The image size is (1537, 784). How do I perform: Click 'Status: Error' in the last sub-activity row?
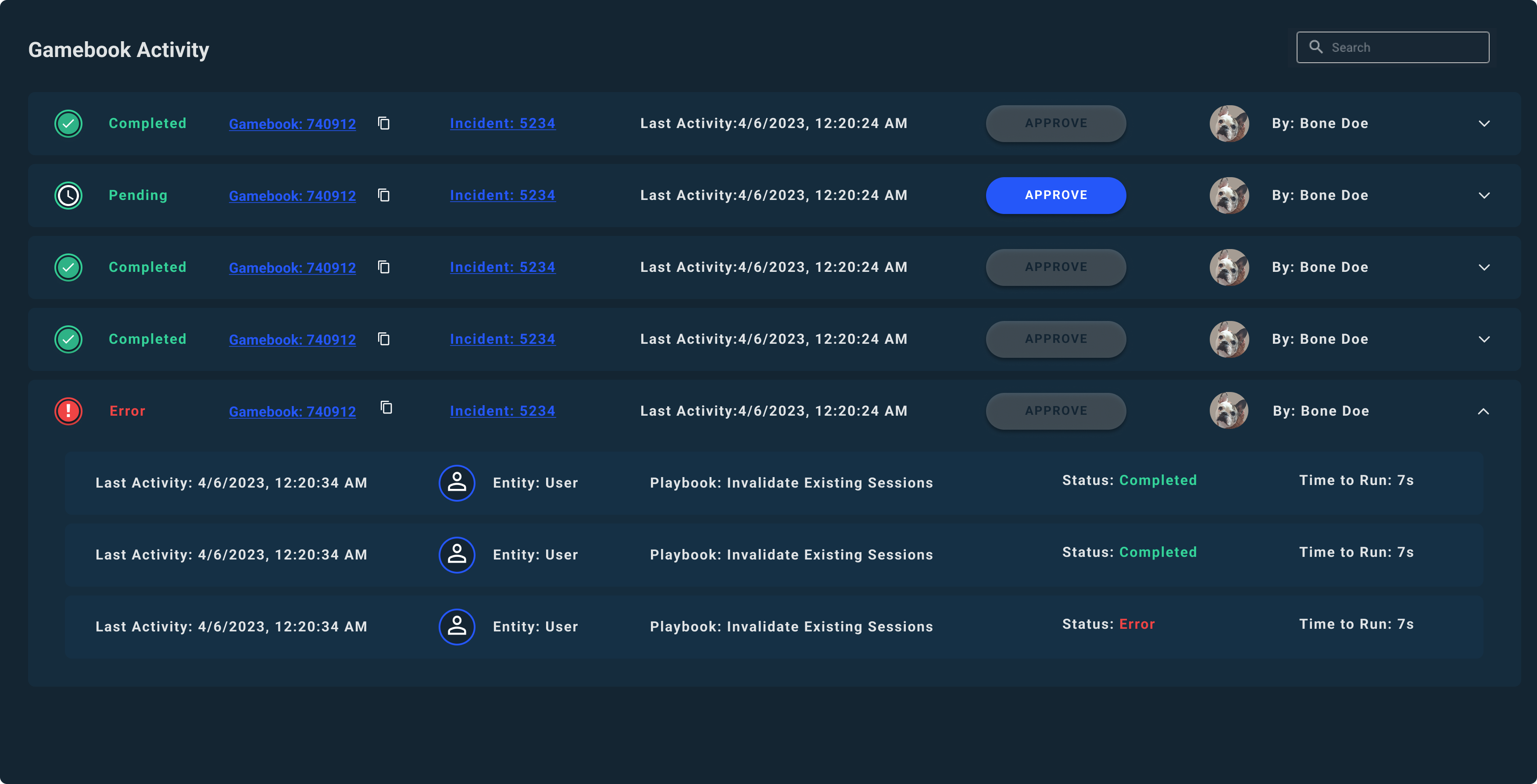click(x=1108, y=624)
